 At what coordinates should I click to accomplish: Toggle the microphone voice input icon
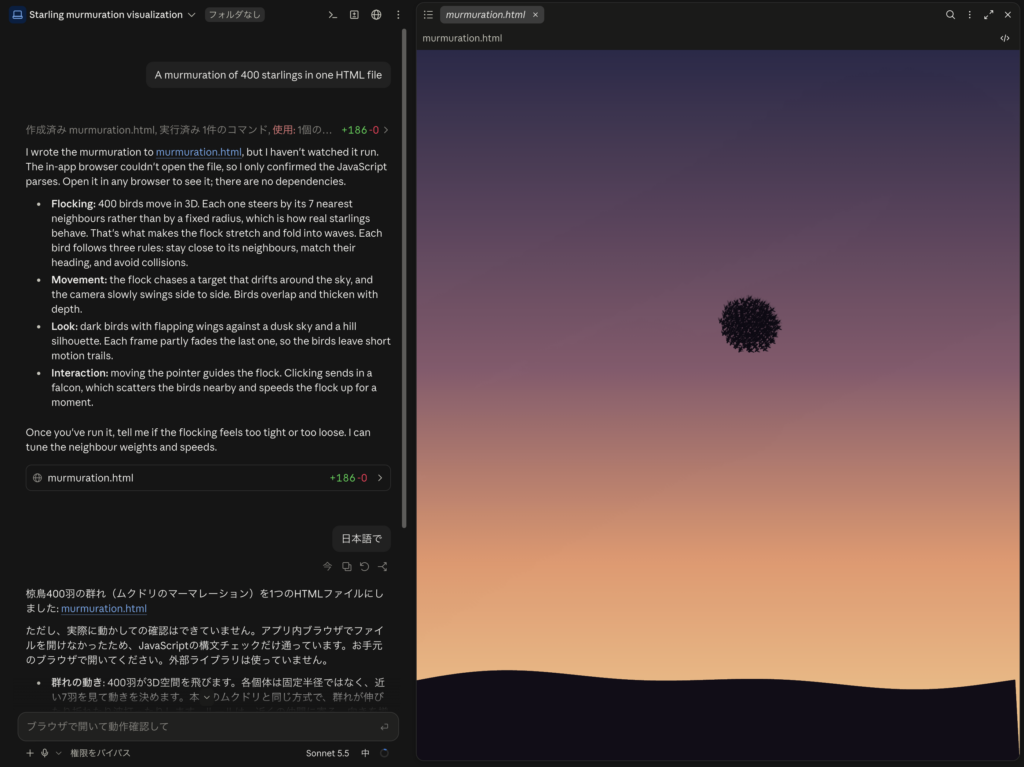[x=44, y=753]
